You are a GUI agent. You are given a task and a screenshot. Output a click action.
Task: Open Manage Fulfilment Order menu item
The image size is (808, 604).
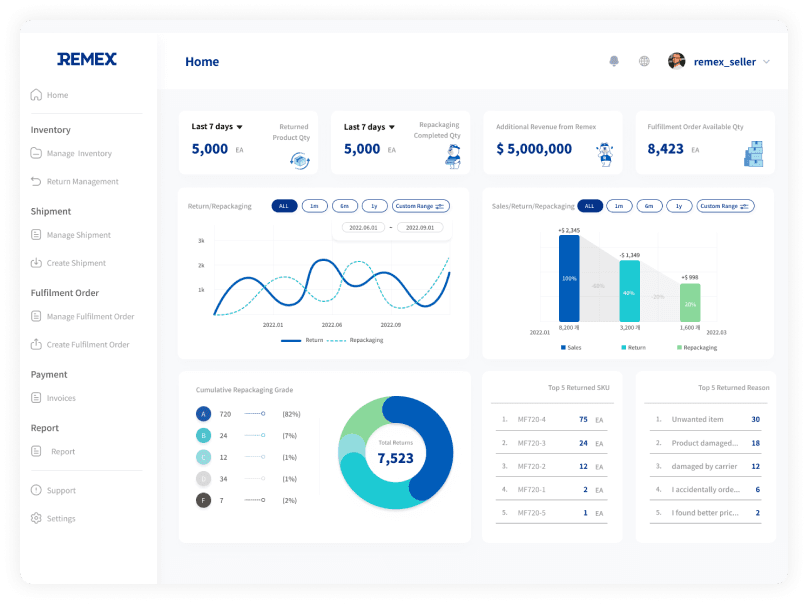point(90,316)
